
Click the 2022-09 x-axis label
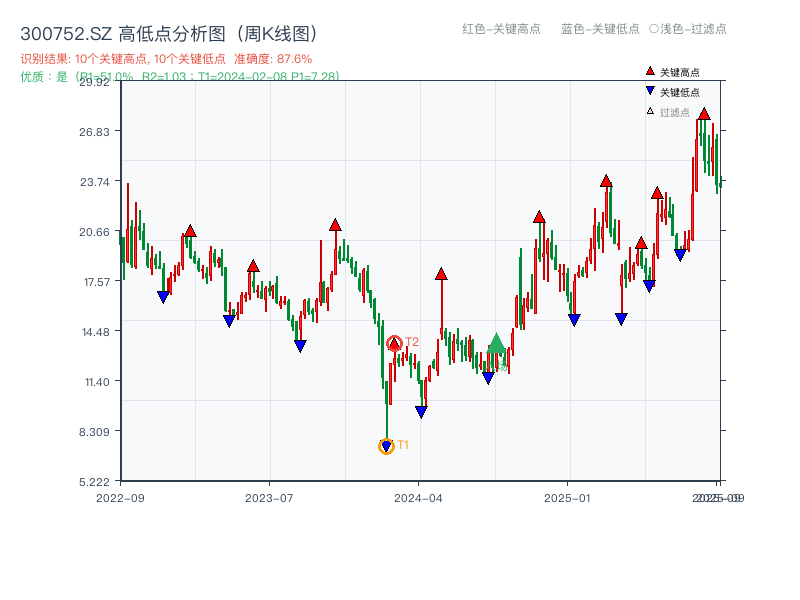[120, 498]
